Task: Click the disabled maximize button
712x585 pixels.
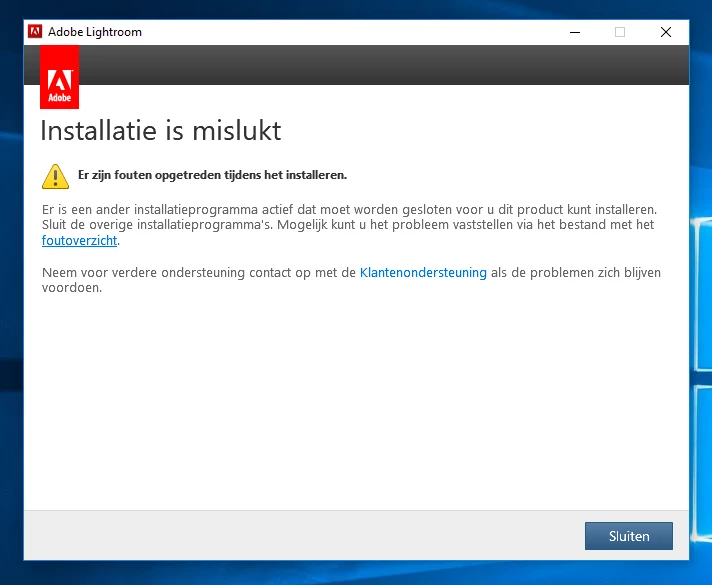Action: [x=620, y=32]
